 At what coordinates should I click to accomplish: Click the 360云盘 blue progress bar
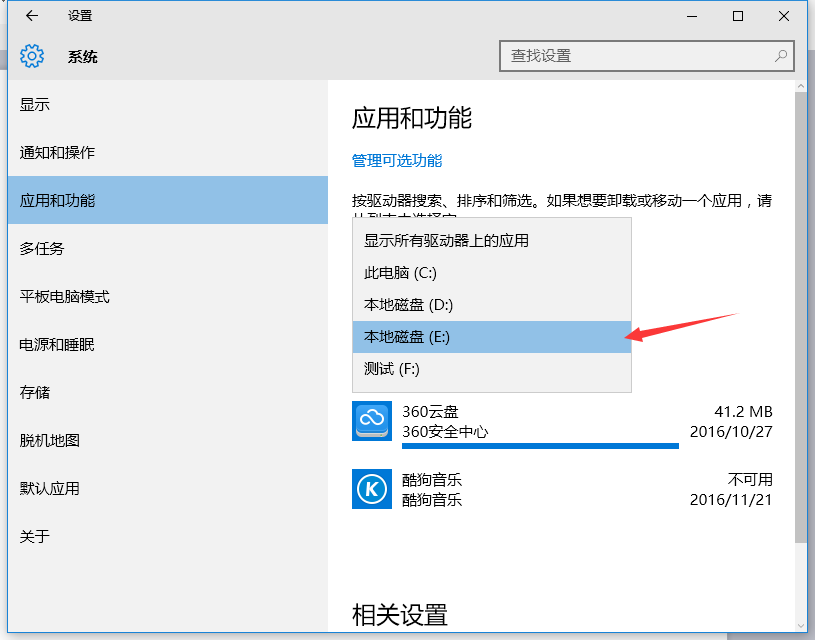click(540, 446)
